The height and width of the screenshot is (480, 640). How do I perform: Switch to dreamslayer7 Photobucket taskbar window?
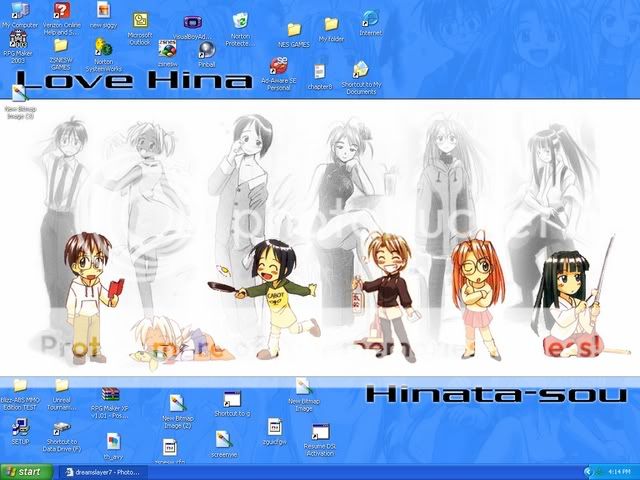tap(100, 471)
